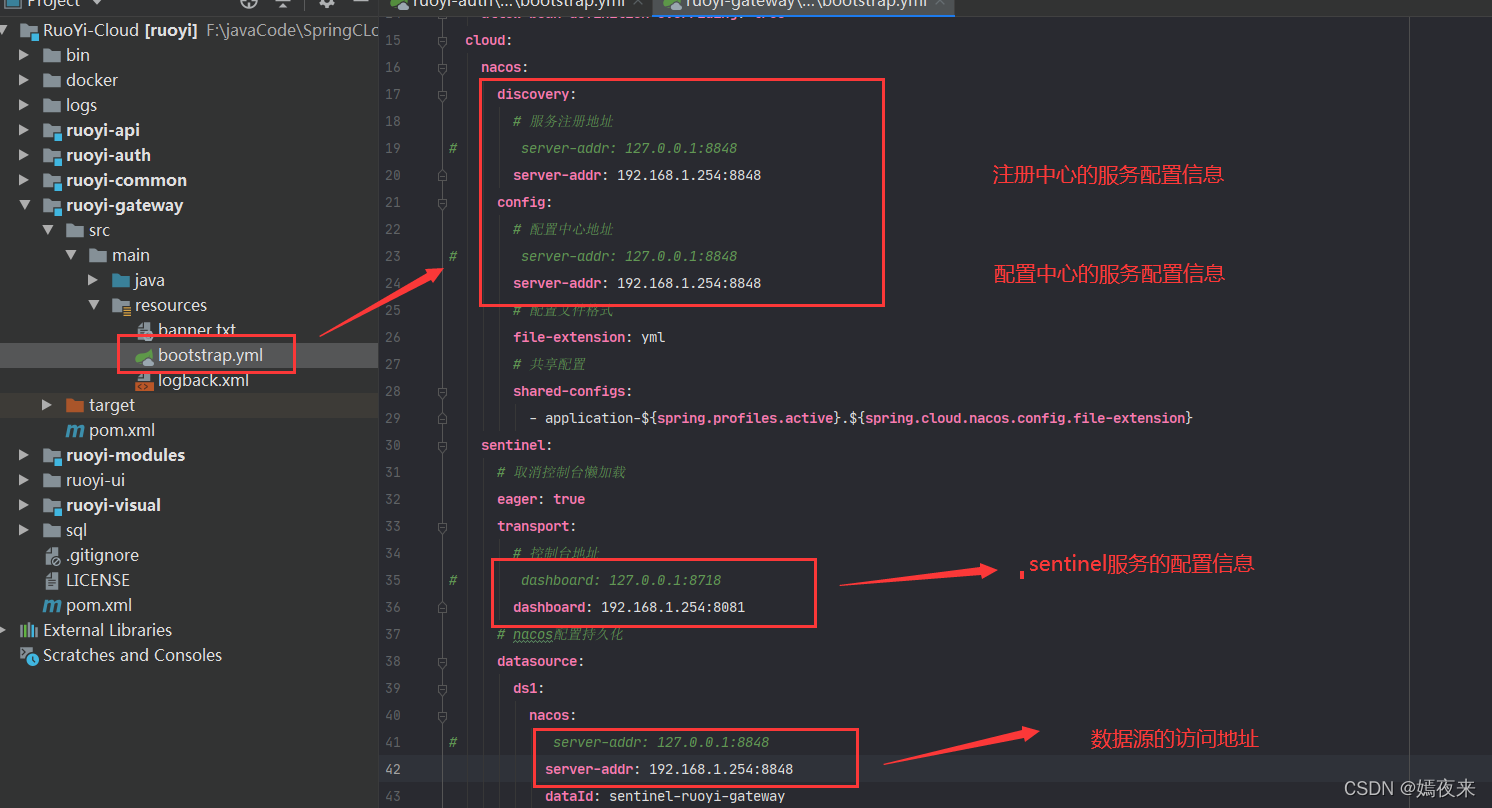
Task: Fold the datasource block at line 38
Action: pos(441,662)
